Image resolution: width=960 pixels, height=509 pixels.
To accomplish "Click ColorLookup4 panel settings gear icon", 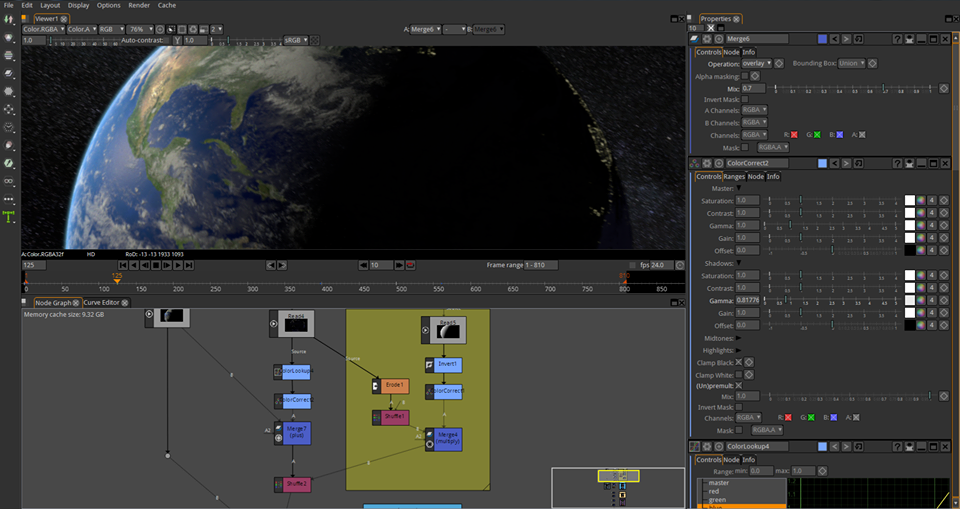I will point(707,447).
